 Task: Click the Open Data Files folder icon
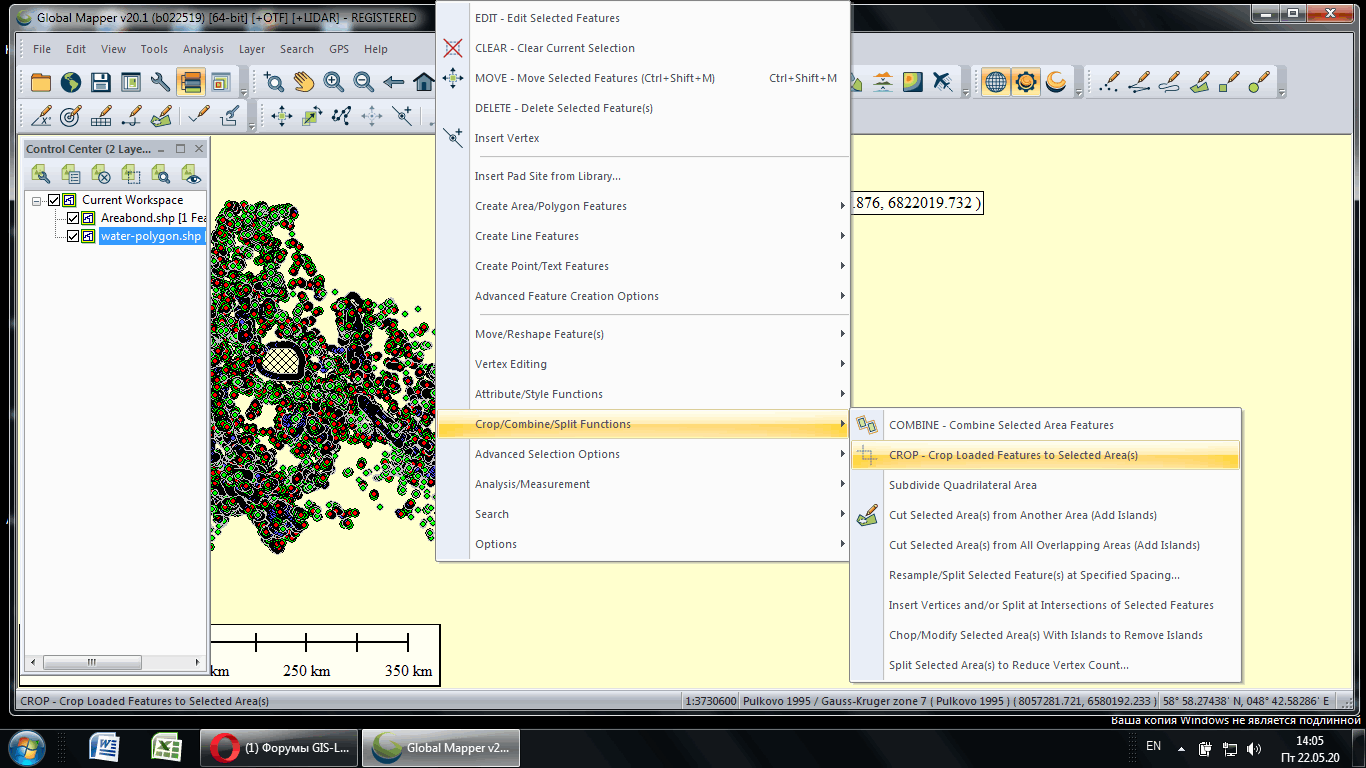coord(41,82)
